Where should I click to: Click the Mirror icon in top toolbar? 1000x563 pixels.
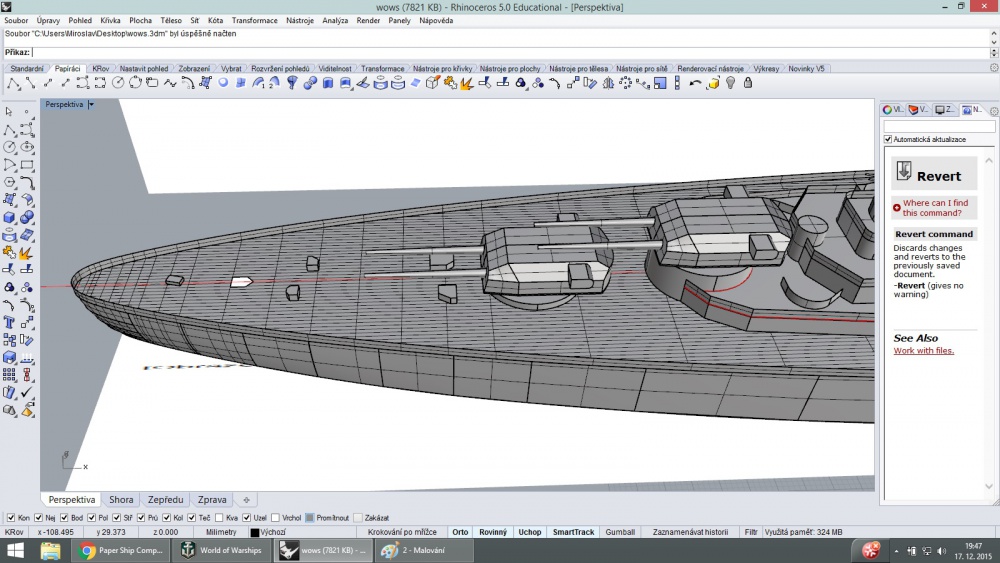click(x=608, y=83)
